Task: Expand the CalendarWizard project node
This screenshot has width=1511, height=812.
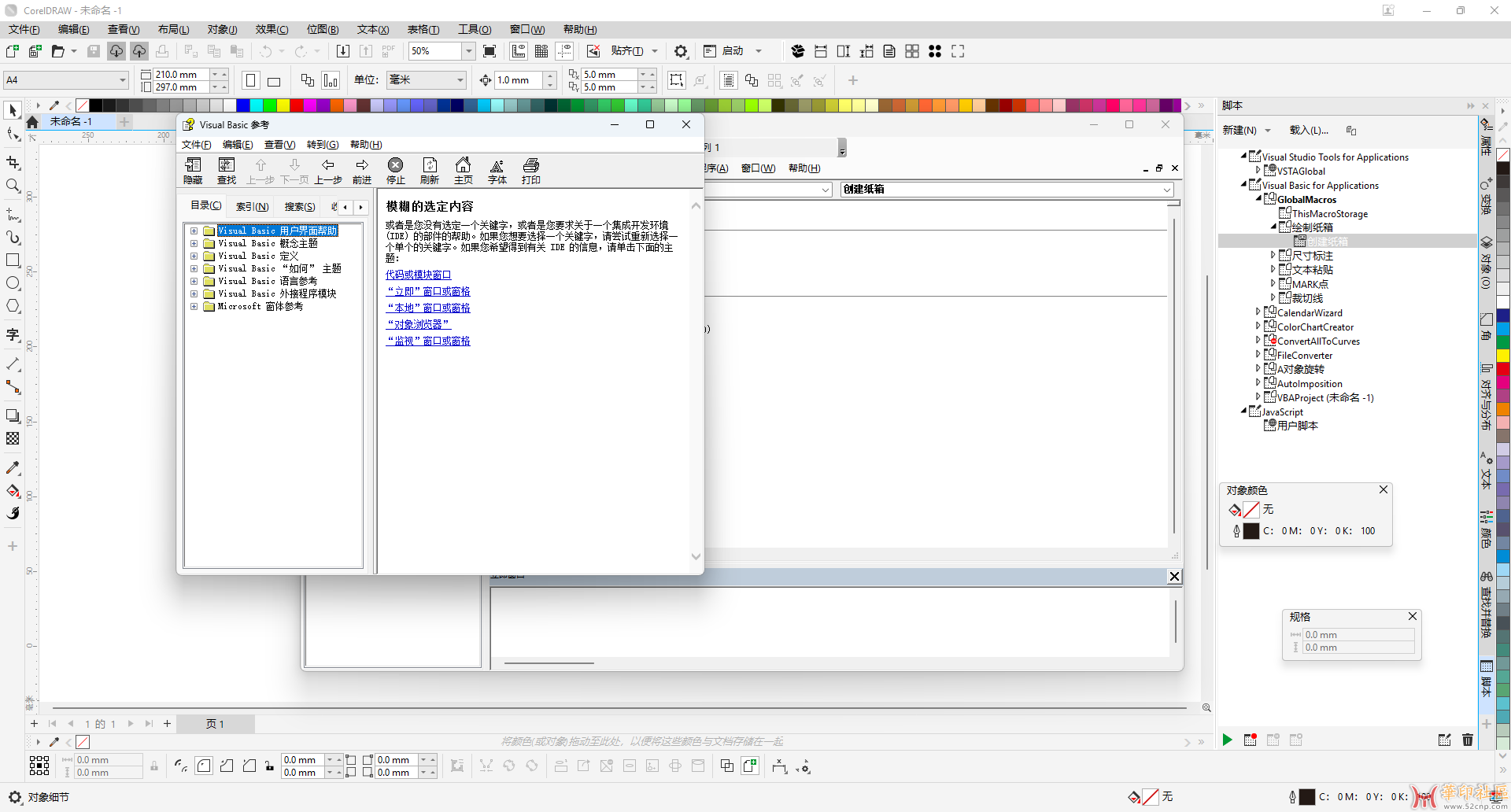Action: coord(1258,312)
